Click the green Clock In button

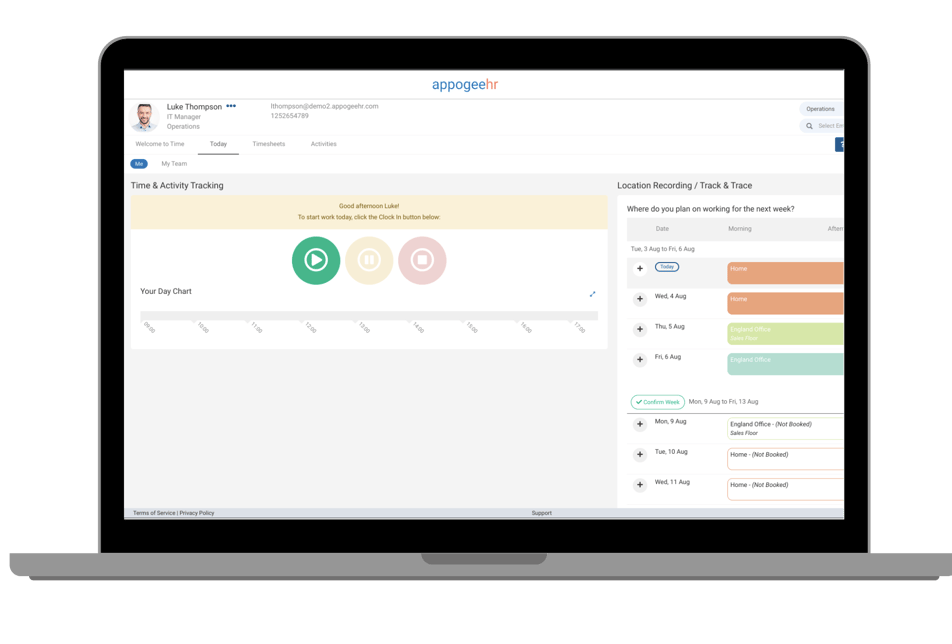click(316, 260)
